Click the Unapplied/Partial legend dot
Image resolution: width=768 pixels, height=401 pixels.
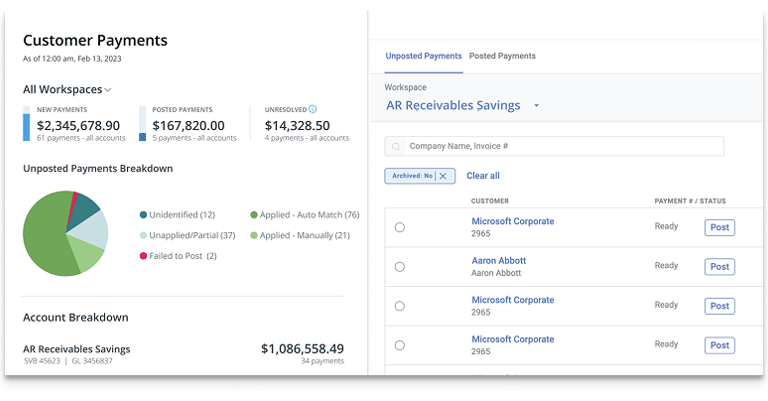[x=144, y=235]
